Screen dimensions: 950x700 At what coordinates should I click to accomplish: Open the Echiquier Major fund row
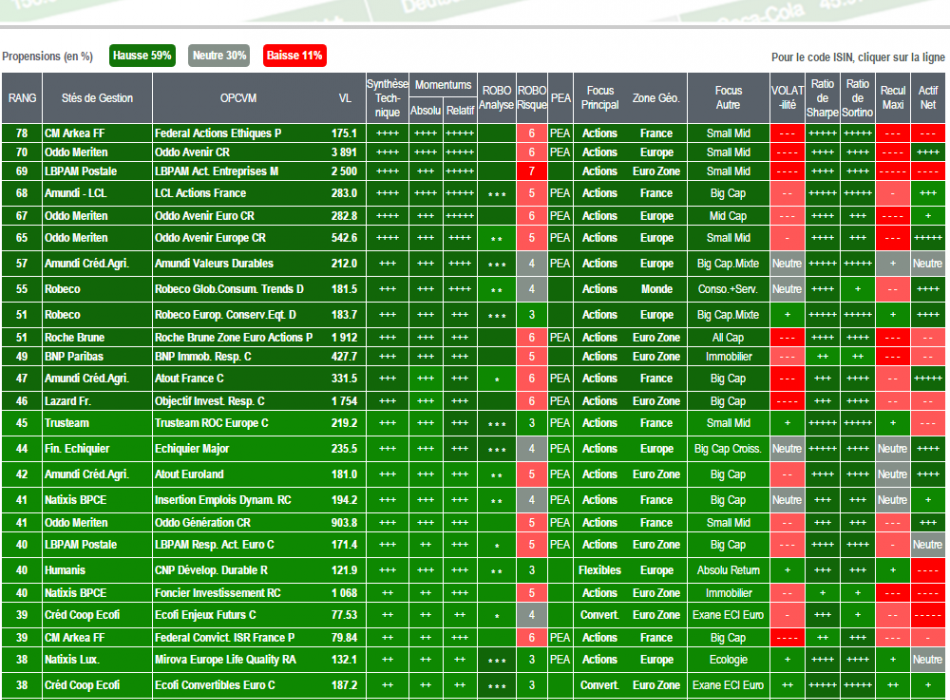(473, 449)
